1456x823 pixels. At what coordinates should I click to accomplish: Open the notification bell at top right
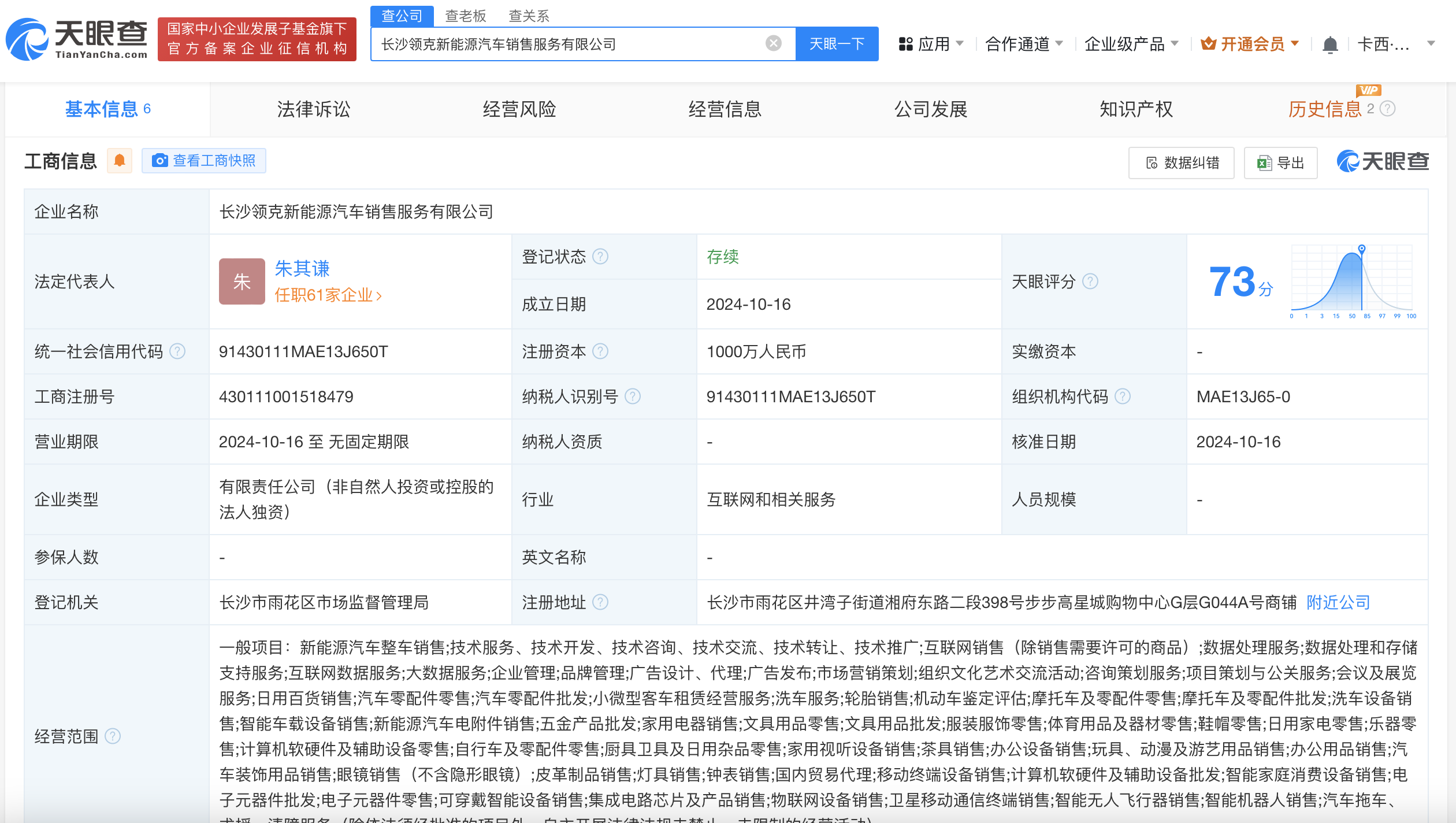[1331, 43]
